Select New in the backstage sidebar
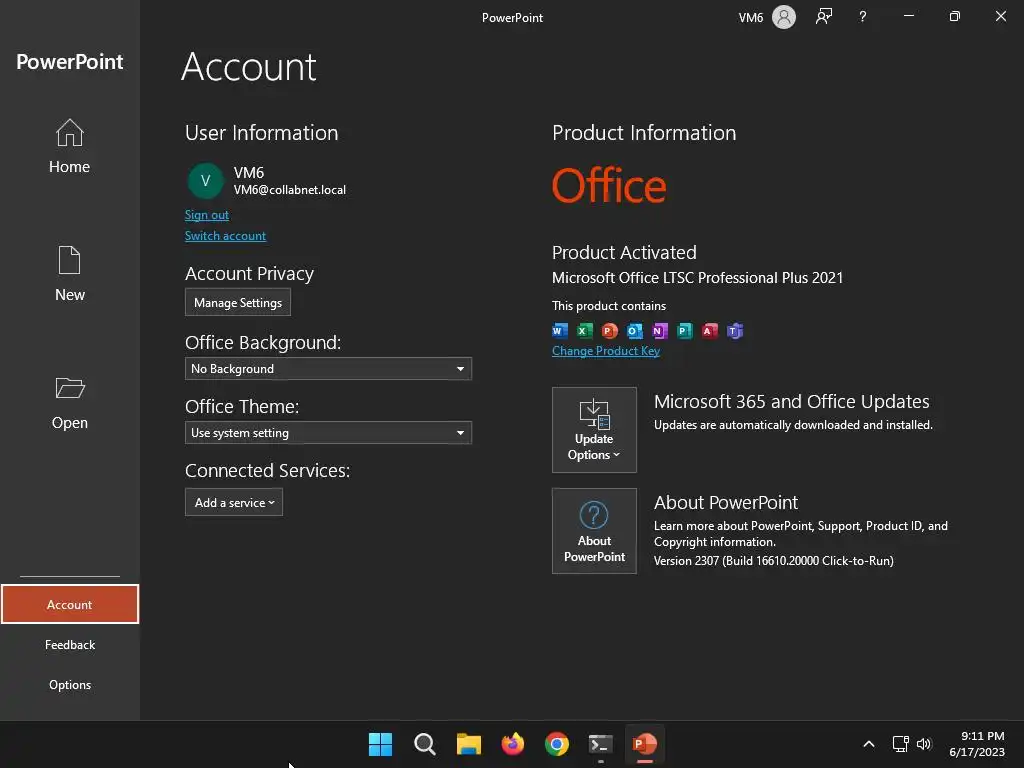 (69, 274)
